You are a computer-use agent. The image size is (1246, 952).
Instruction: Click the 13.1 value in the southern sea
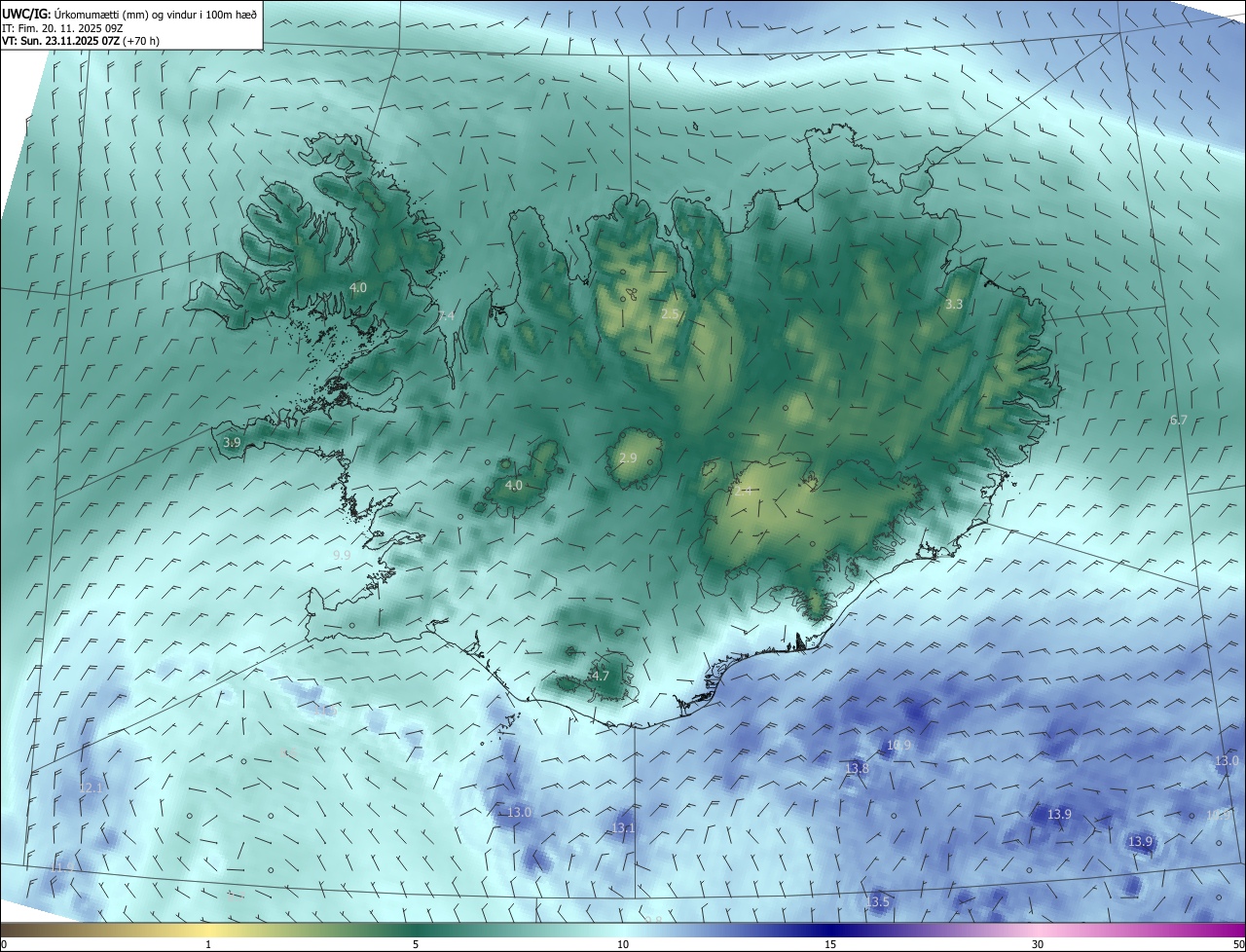click(x=623, y=829)
